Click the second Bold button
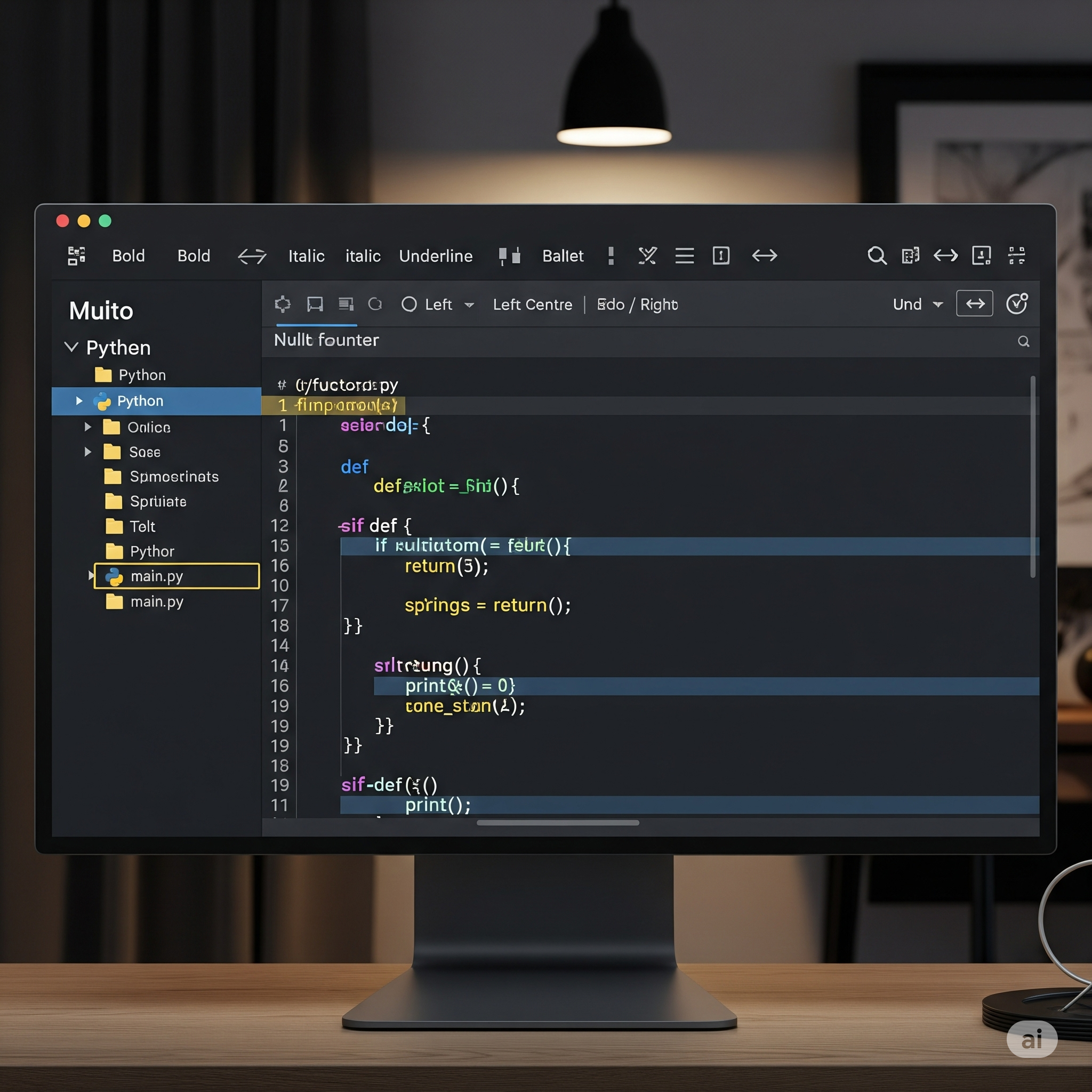 [194, 256]
